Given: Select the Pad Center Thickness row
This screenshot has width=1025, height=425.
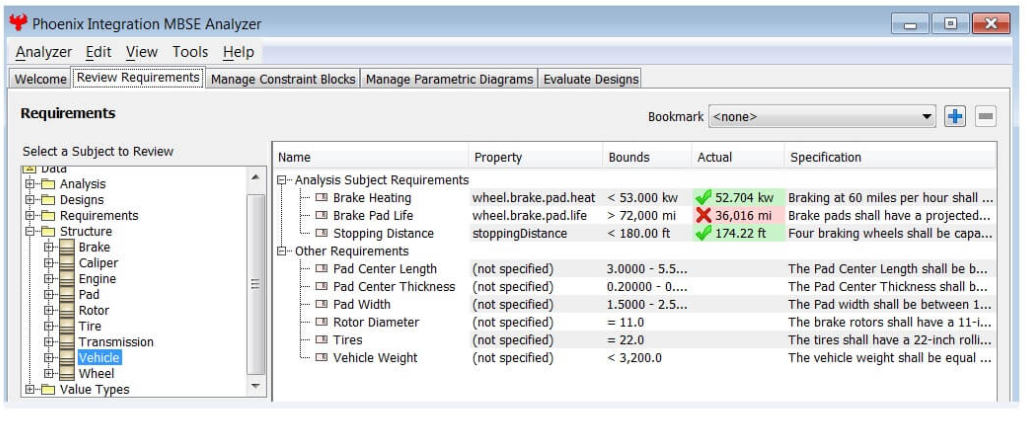Looking at the screenshot, I should [x=634, y=286].
